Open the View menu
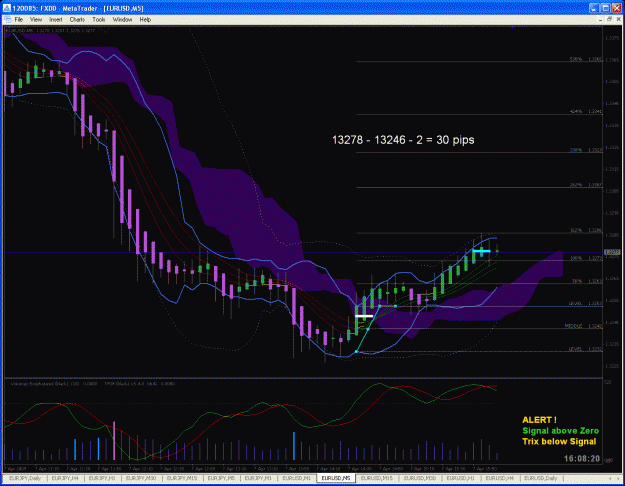 36,20
